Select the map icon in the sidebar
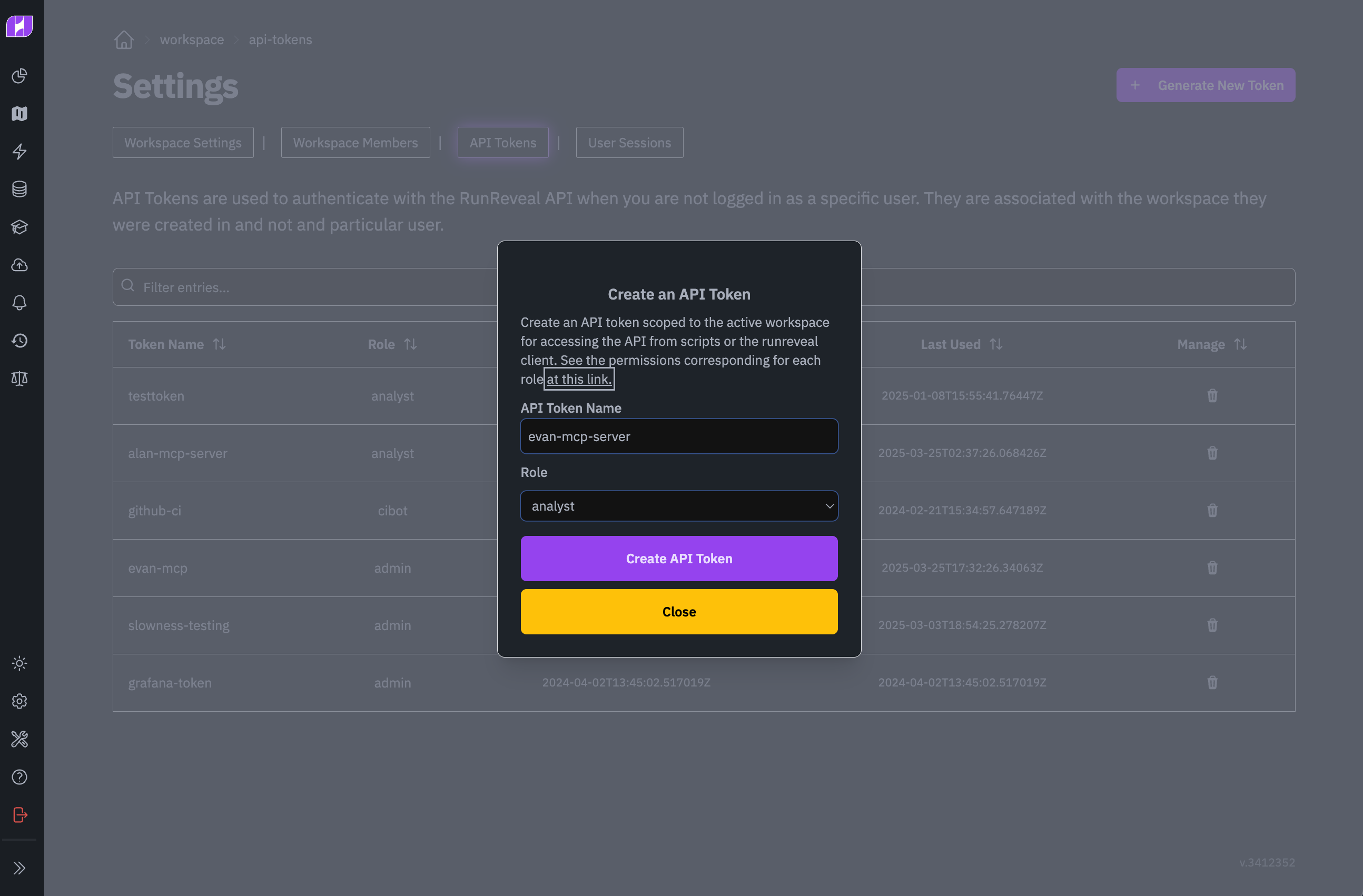The width and height of the screenshot is (1363, 896). (x=19, y=113)
